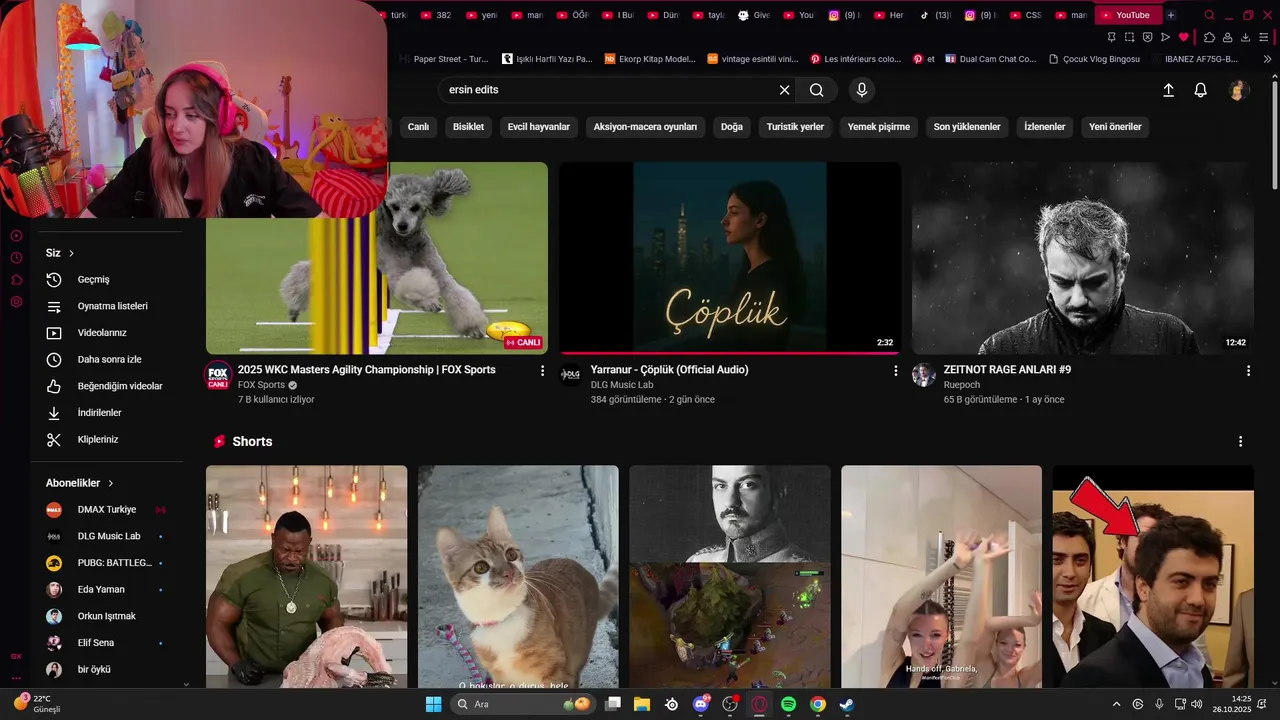Select the Evcil hayvanlar filter chip
This screenshot has height=720, width=1280.
539,127
